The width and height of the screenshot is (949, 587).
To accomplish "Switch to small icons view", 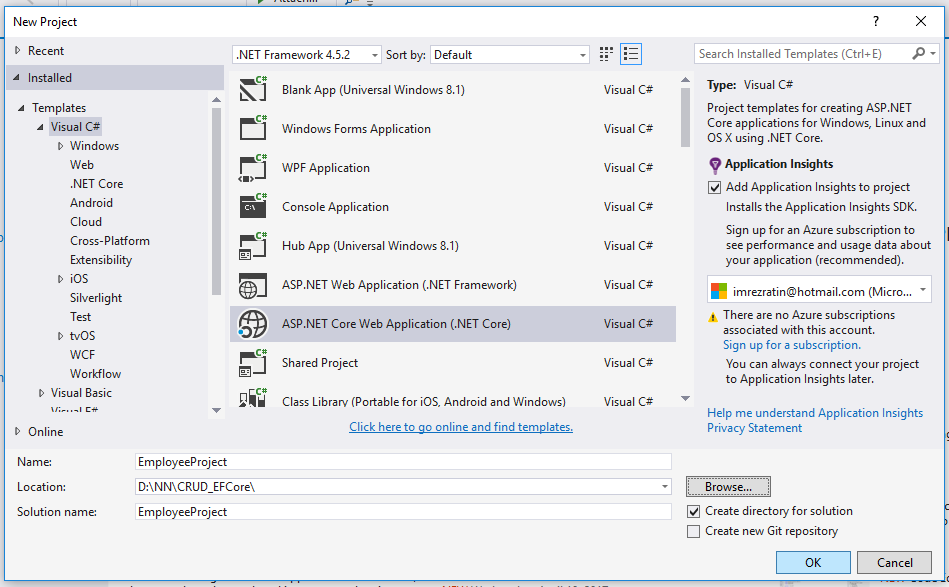I will (x=606, y=54).
